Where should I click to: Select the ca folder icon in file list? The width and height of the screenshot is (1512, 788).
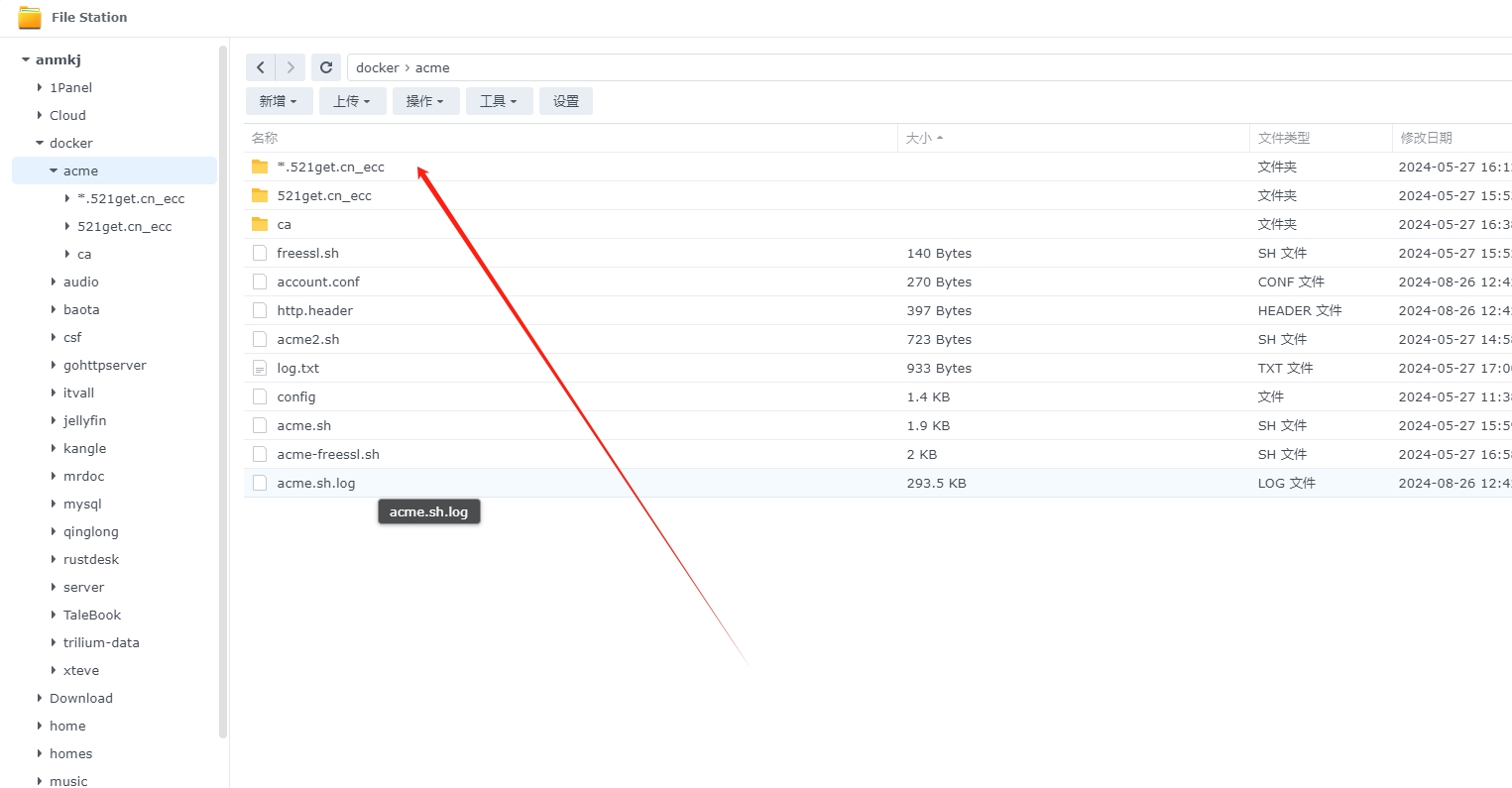260,224
